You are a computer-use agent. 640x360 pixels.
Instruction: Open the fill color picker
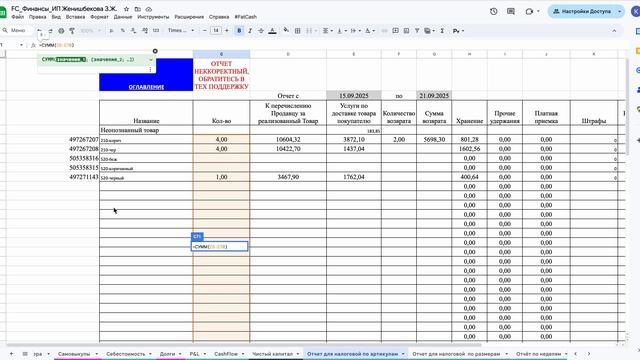tap(286, 31)
